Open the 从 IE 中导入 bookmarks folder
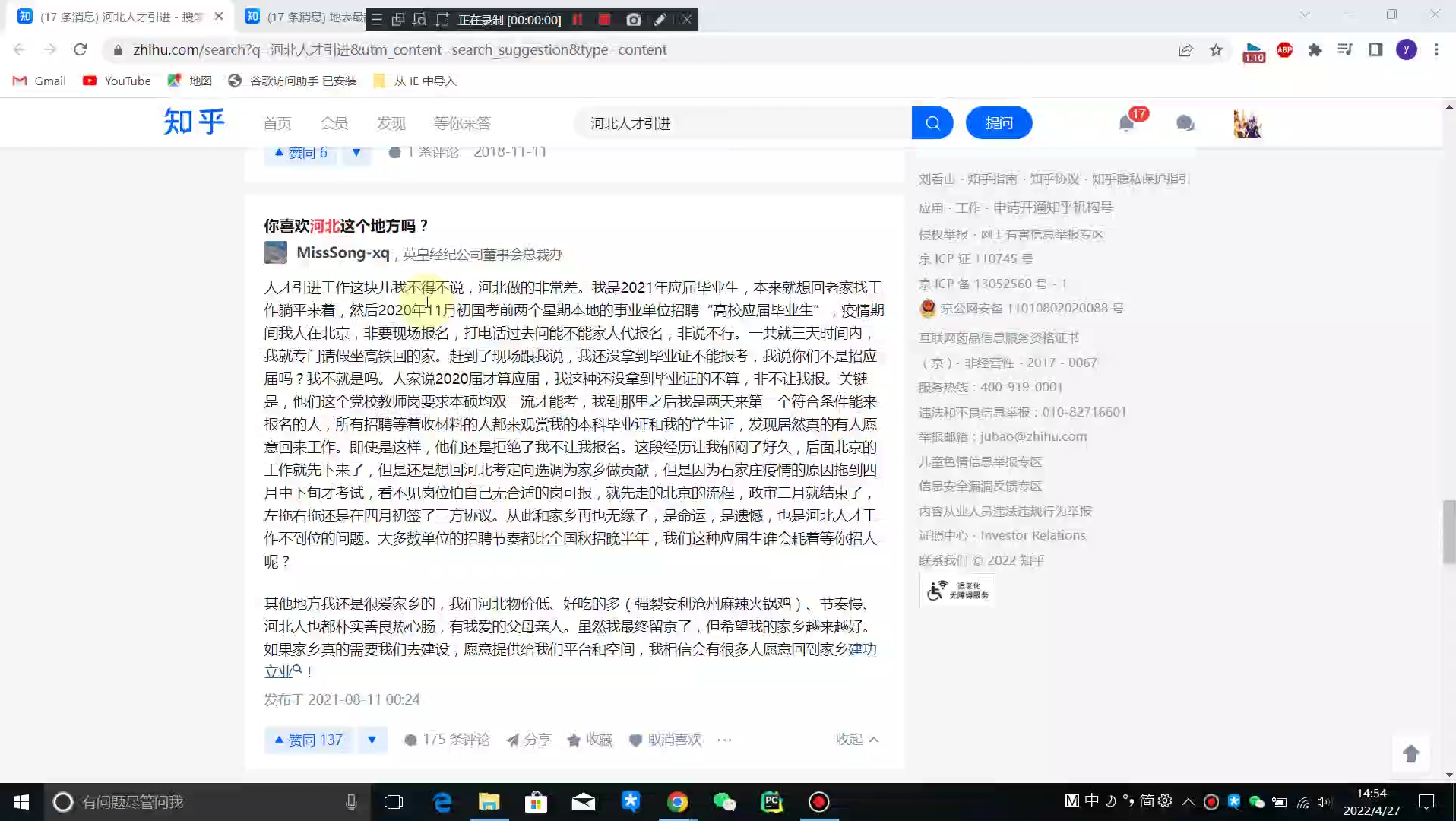Viewport: 1456px width, 821px height. tap(415, 81)
